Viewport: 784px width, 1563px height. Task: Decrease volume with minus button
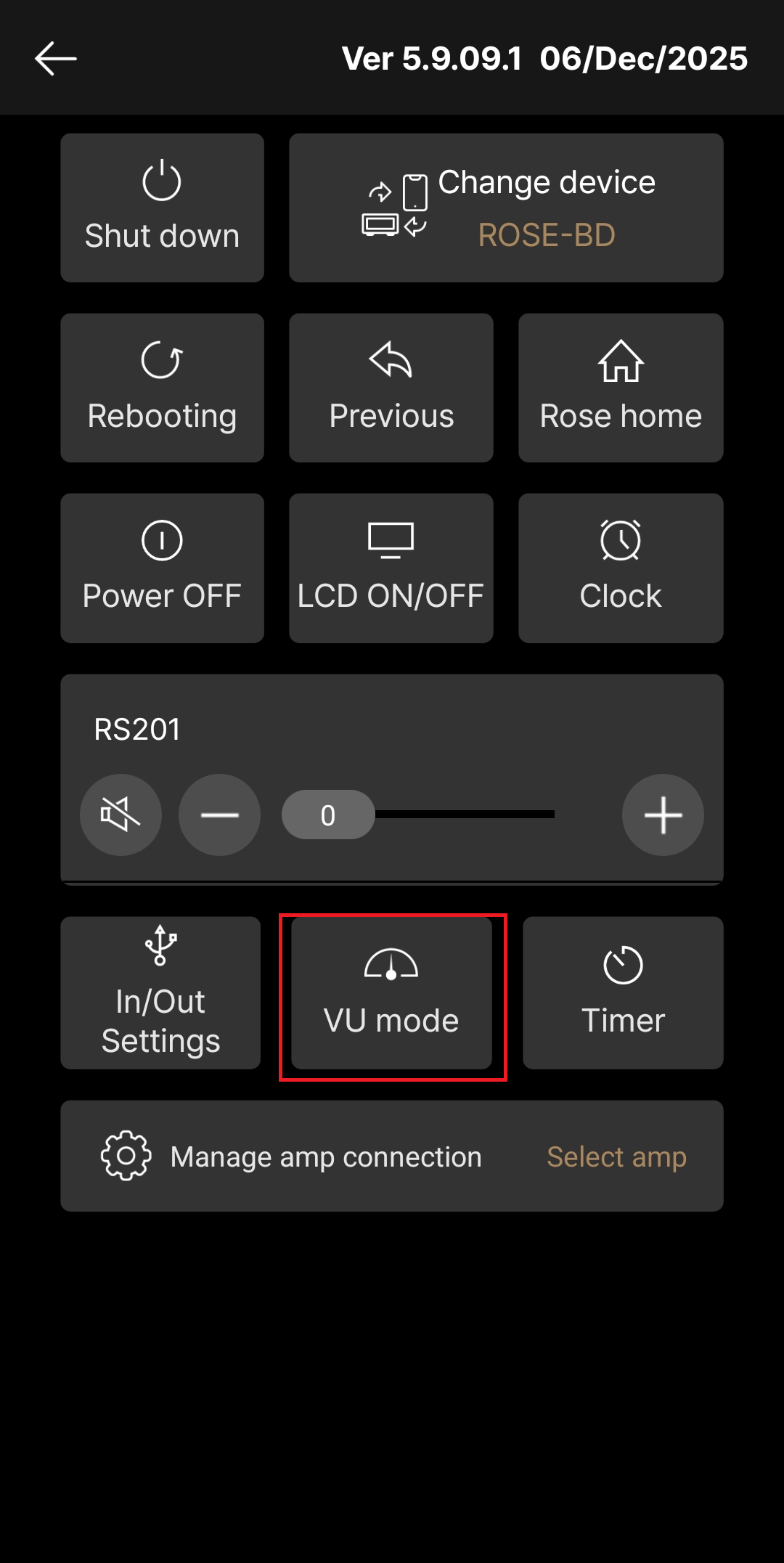pos(220,815)
